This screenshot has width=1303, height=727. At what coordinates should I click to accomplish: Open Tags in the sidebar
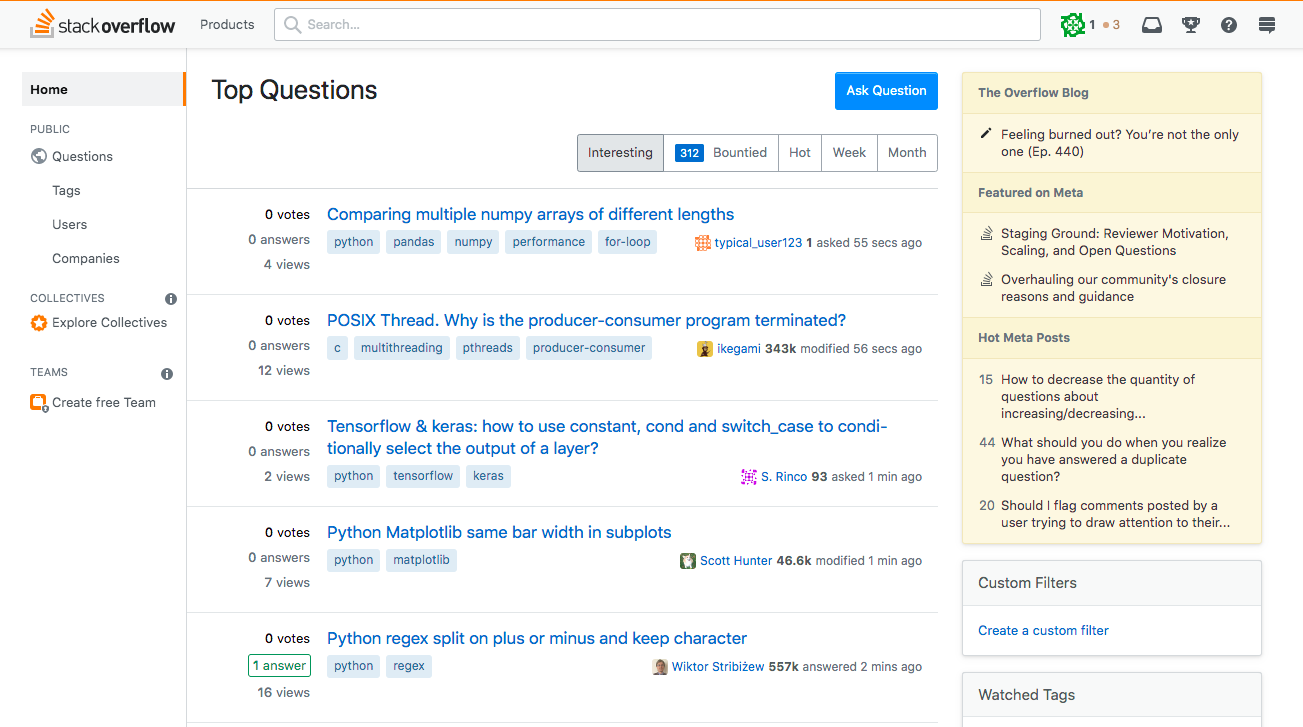[x=66, y=190]
